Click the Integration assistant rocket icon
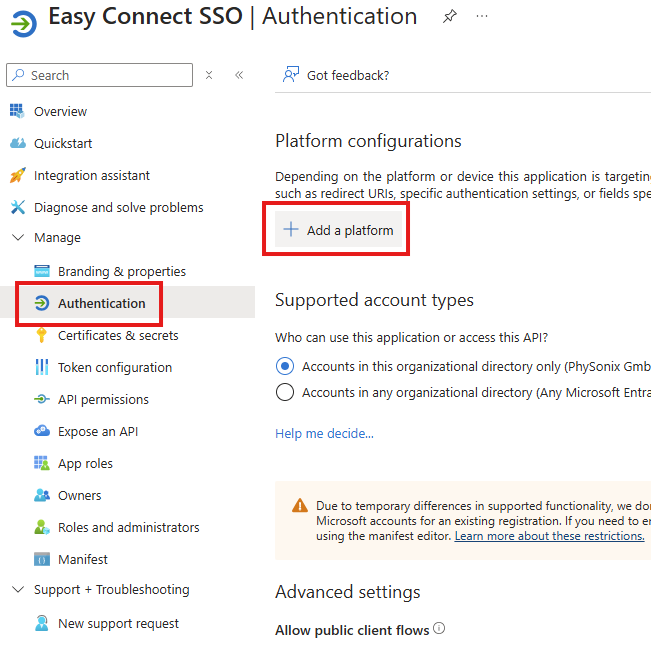Screen dimensions: 651x645 [x=17, y=175]
